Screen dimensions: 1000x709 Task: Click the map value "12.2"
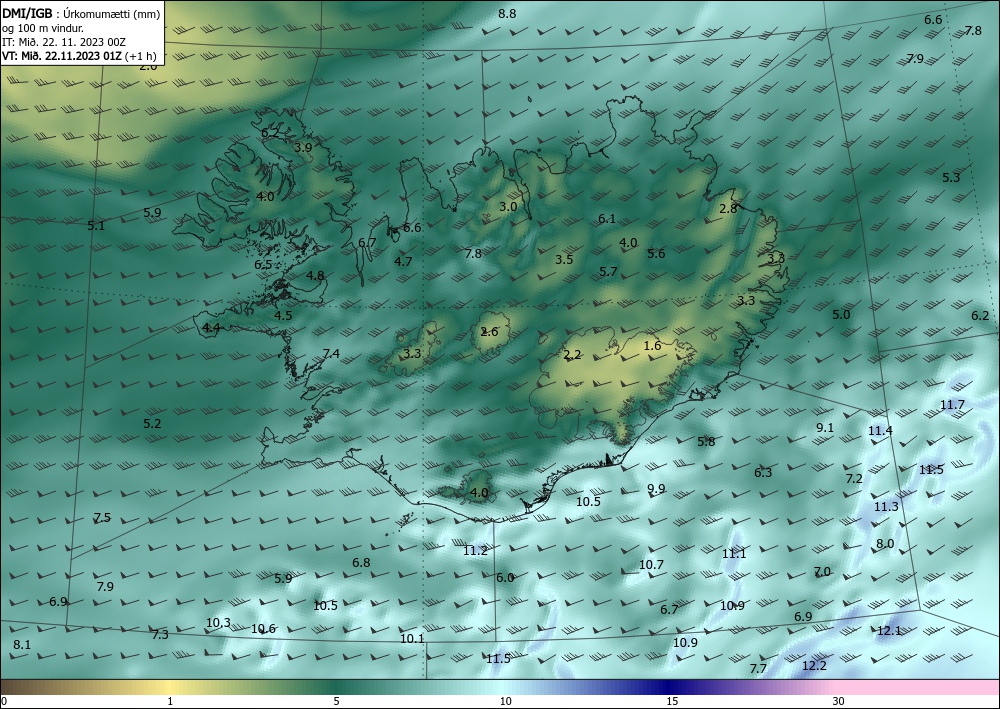(814, 666)
